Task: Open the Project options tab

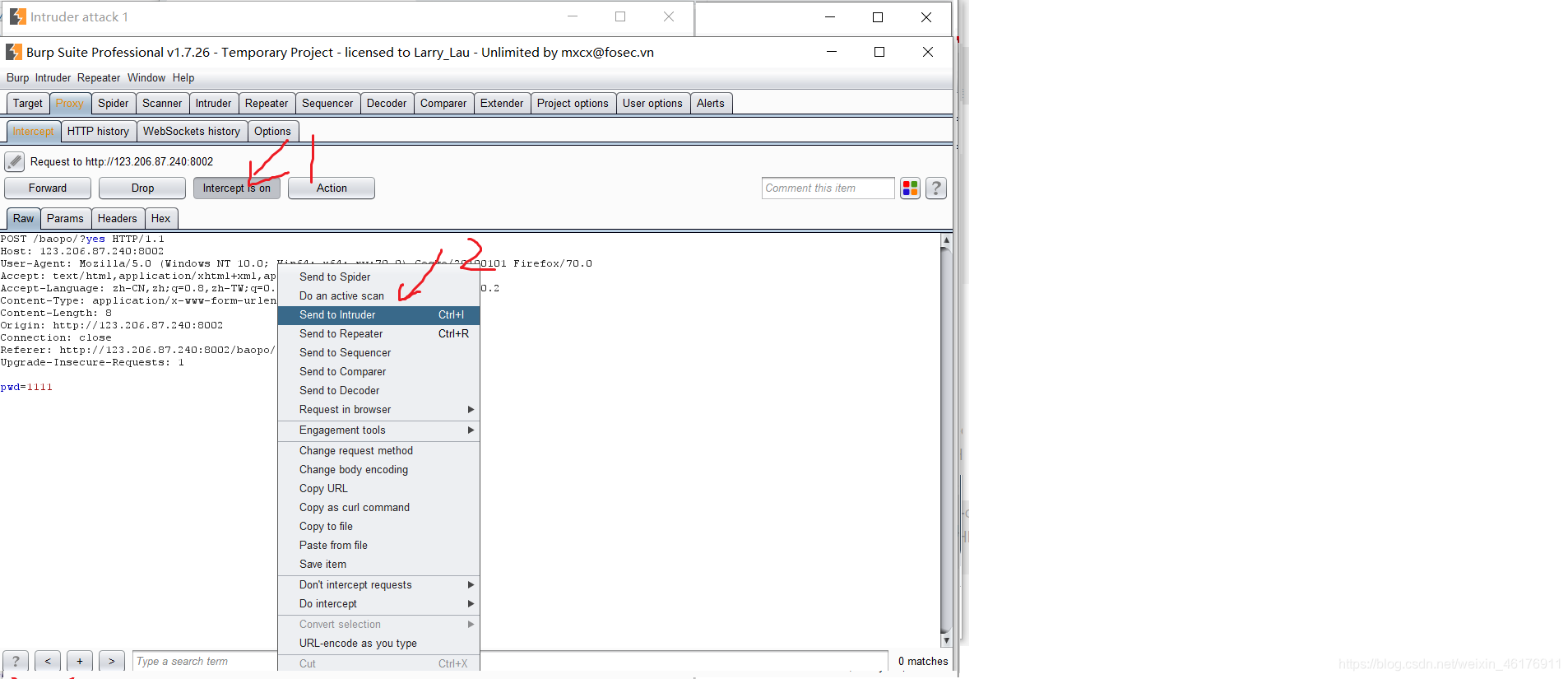Action: tap(573, 103)
